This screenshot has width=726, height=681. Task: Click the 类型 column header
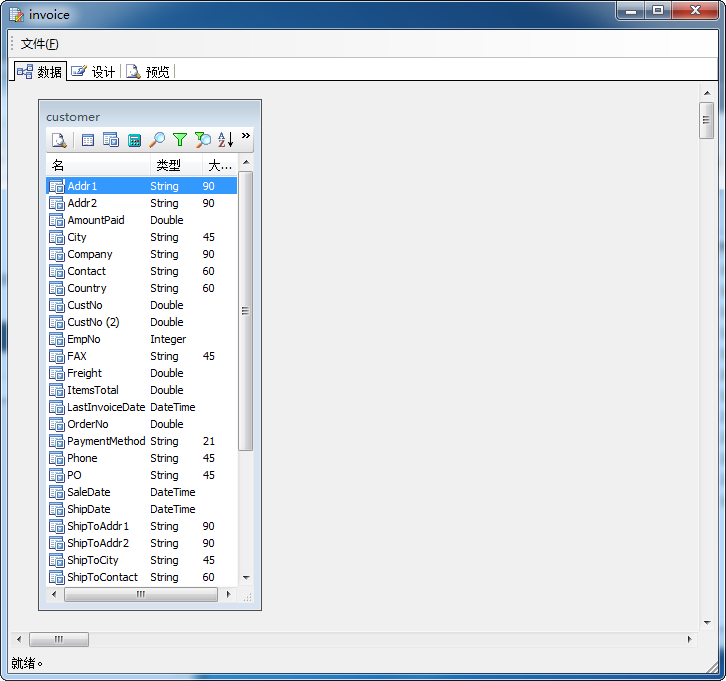(x=176, y=165)
